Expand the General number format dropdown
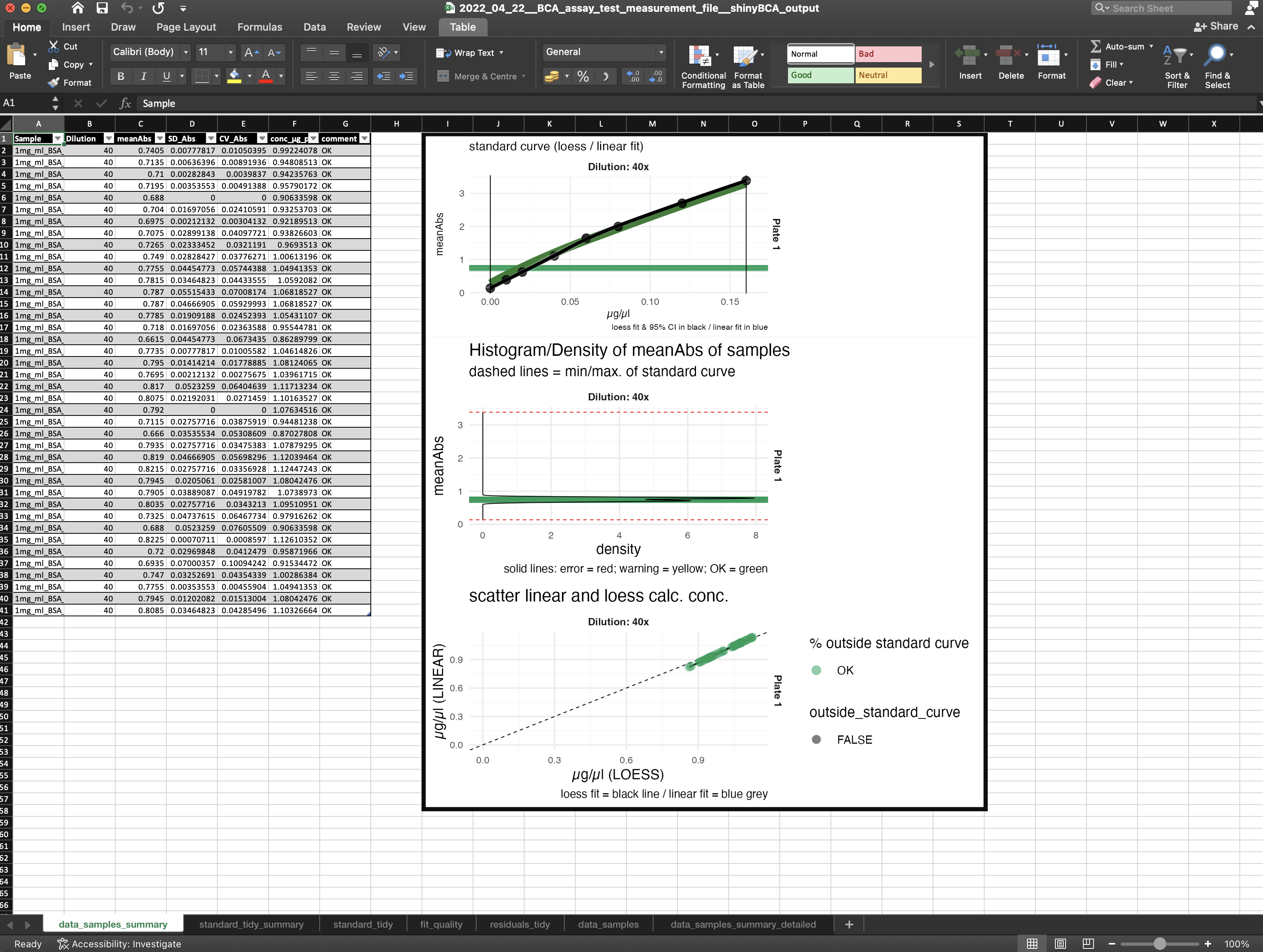 point(661,52)
